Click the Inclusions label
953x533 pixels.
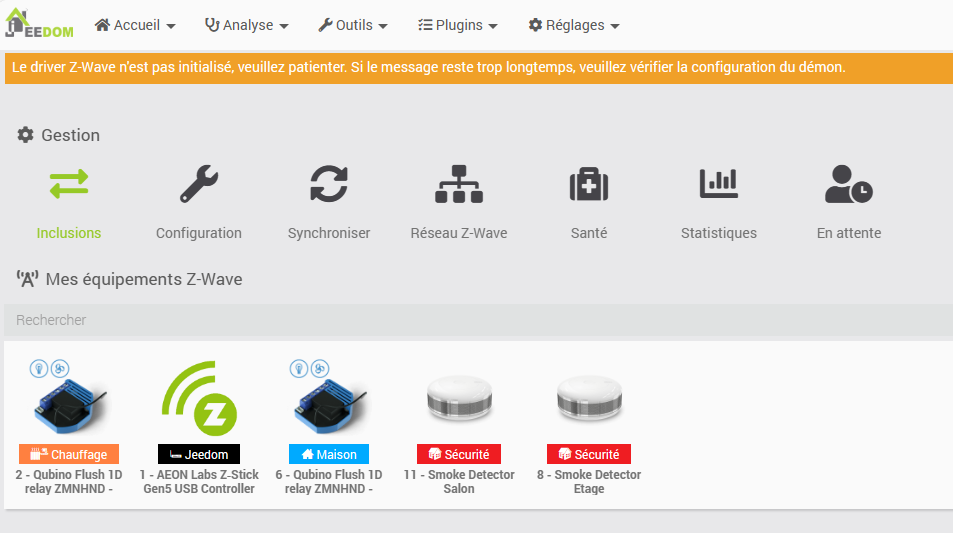point(69,233)
